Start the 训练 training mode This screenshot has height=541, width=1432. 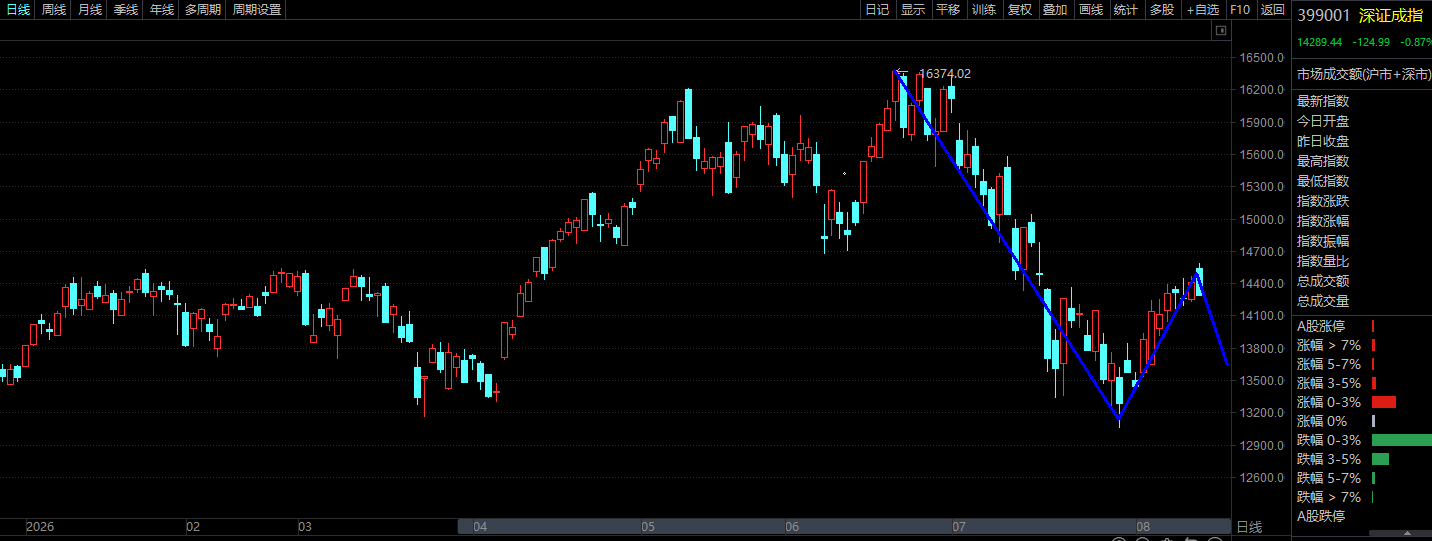[x=984, y=10]
